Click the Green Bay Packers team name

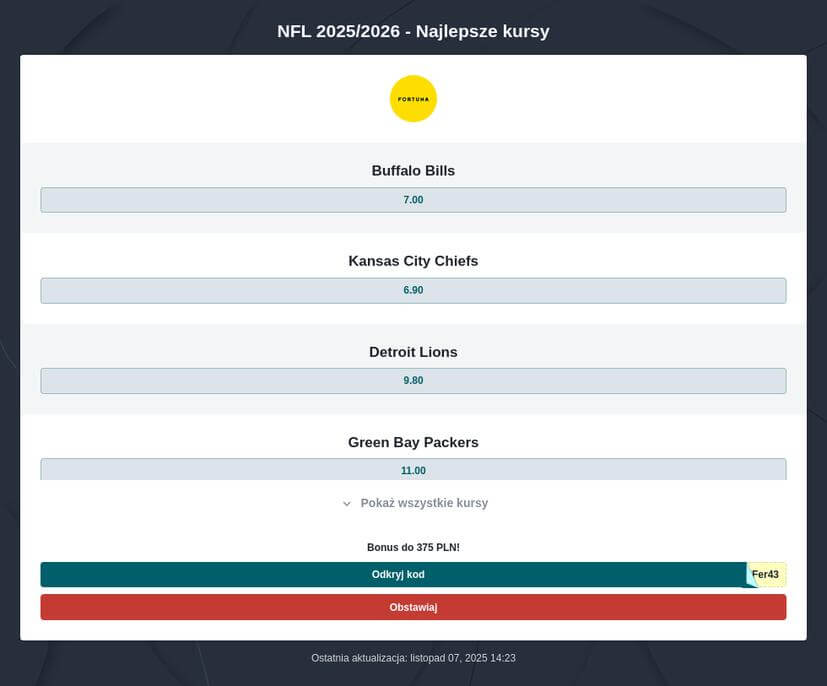(x=413, y=442)
